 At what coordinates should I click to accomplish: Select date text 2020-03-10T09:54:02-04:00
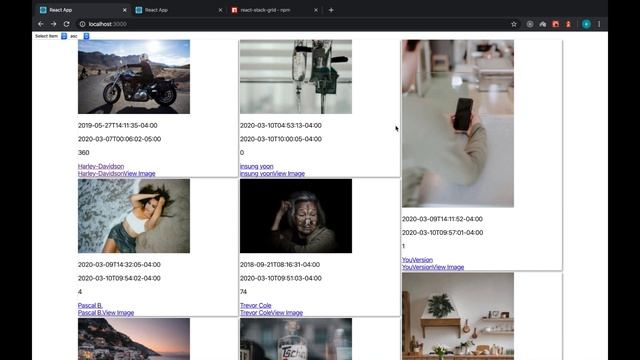click(x=119, y=278)
